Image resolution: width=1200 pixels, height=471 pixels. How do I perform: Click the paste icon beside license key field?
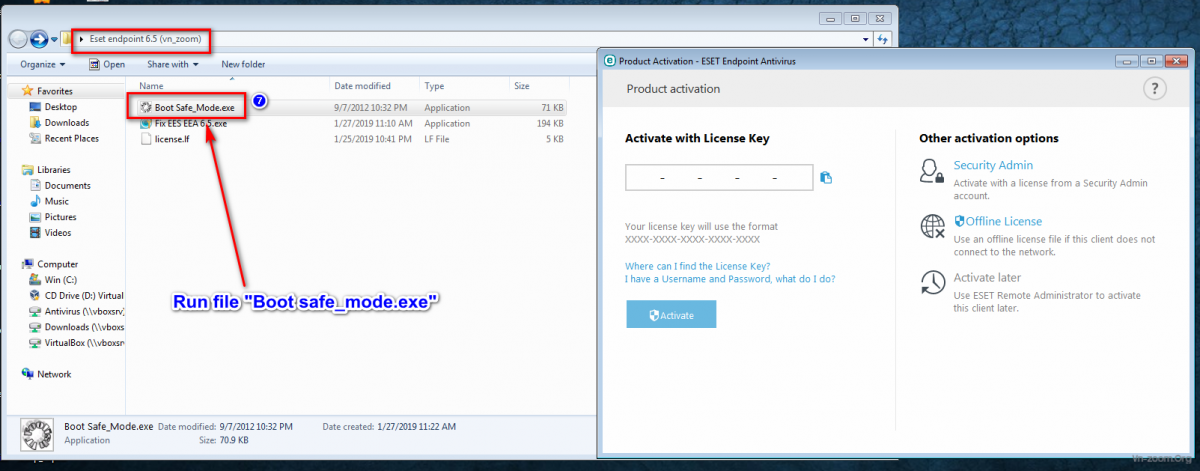826,178
